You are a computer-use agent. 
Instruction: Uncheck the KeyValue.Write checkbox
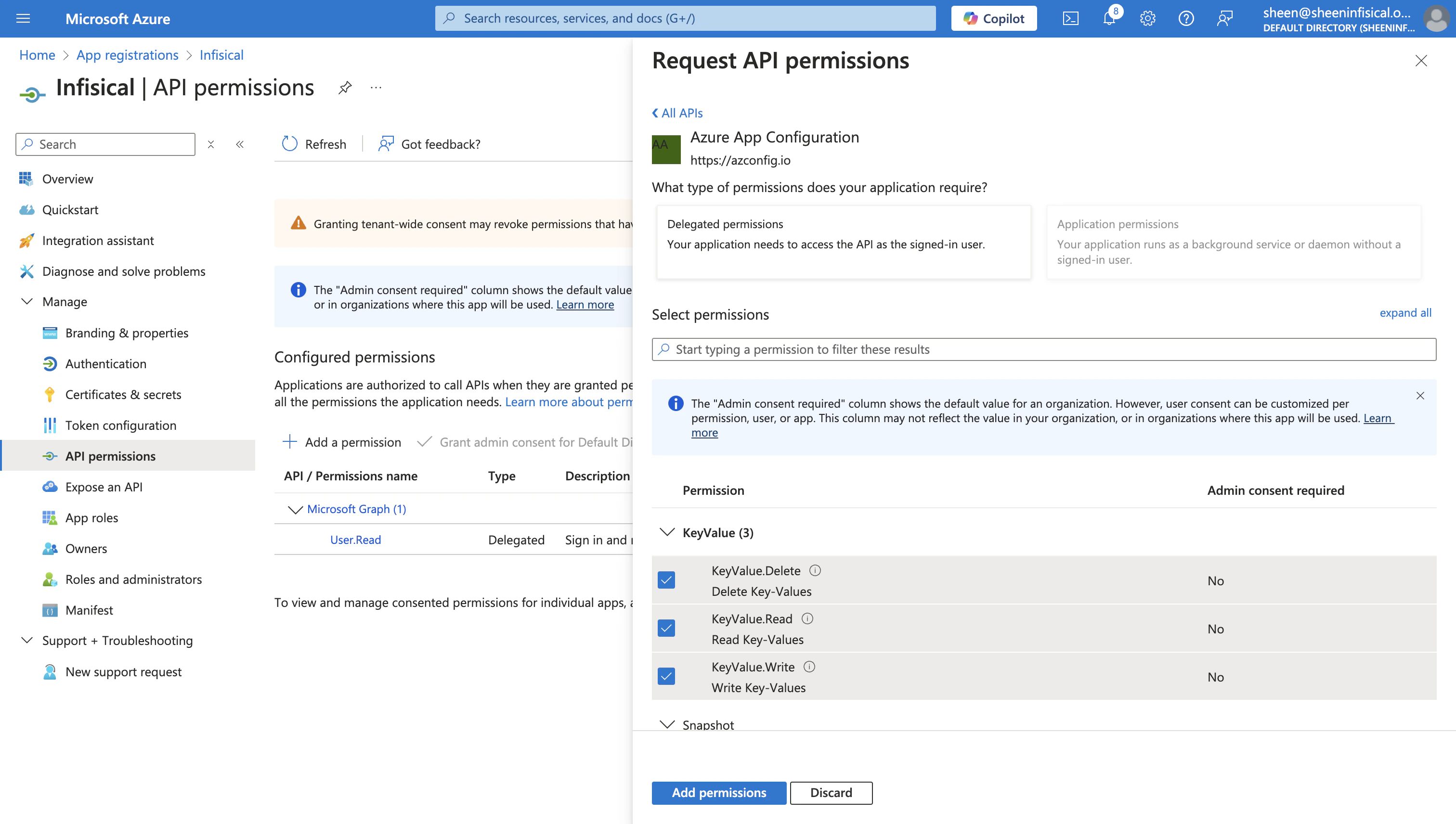[x=666, y=676]
